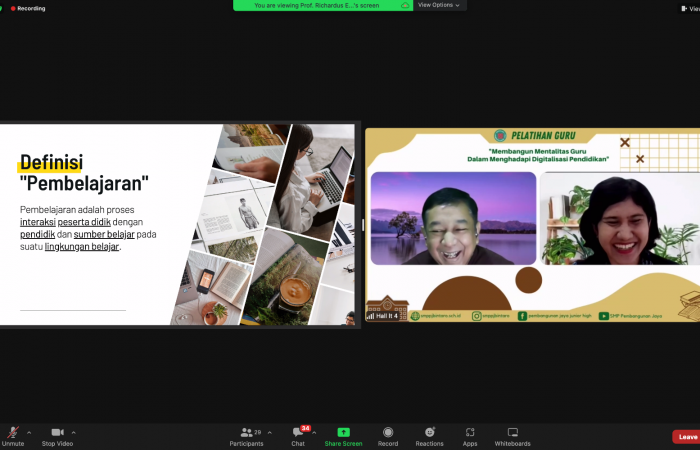This screenshot has height=450, width=700.
Task: Open View Options dropdown
Action: [439, 5]
